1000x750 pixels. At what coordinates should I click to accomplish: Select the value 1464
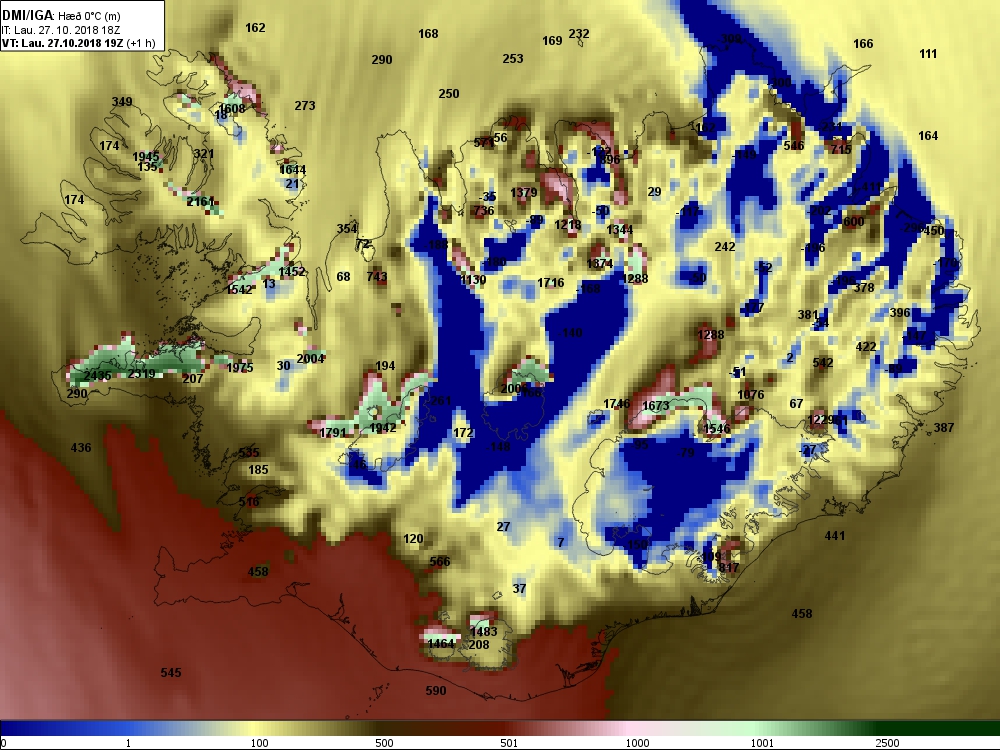point(441,643)
